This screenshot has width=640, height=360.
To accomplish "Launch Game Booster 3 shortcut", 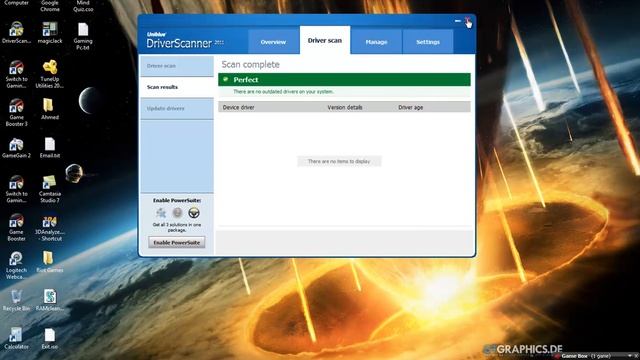I will point(16,112).
